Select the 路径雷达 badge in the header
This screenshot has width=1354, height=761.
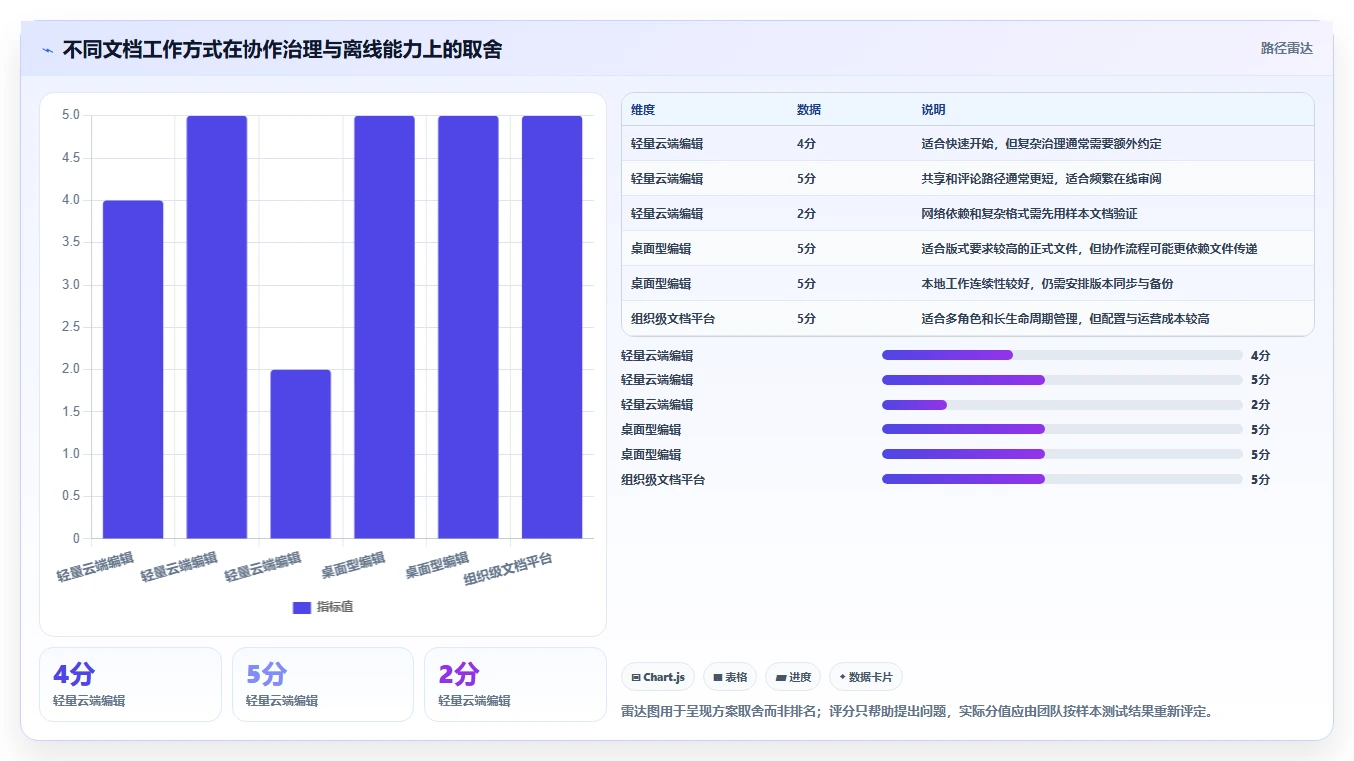tap(1287, 48)
